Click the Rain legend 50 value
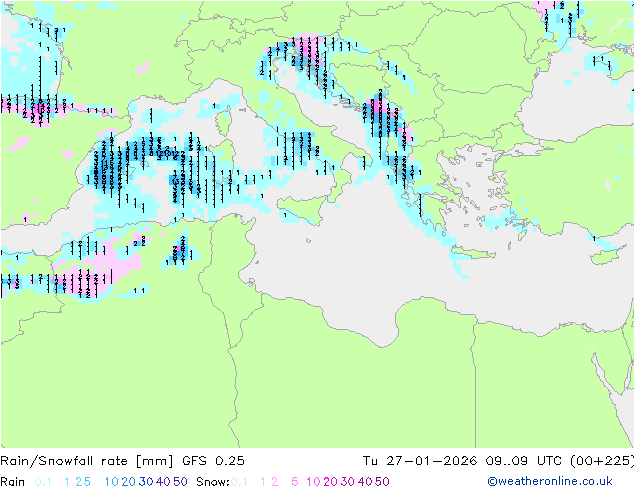This screenshot has height=490, width=634. 180,482
